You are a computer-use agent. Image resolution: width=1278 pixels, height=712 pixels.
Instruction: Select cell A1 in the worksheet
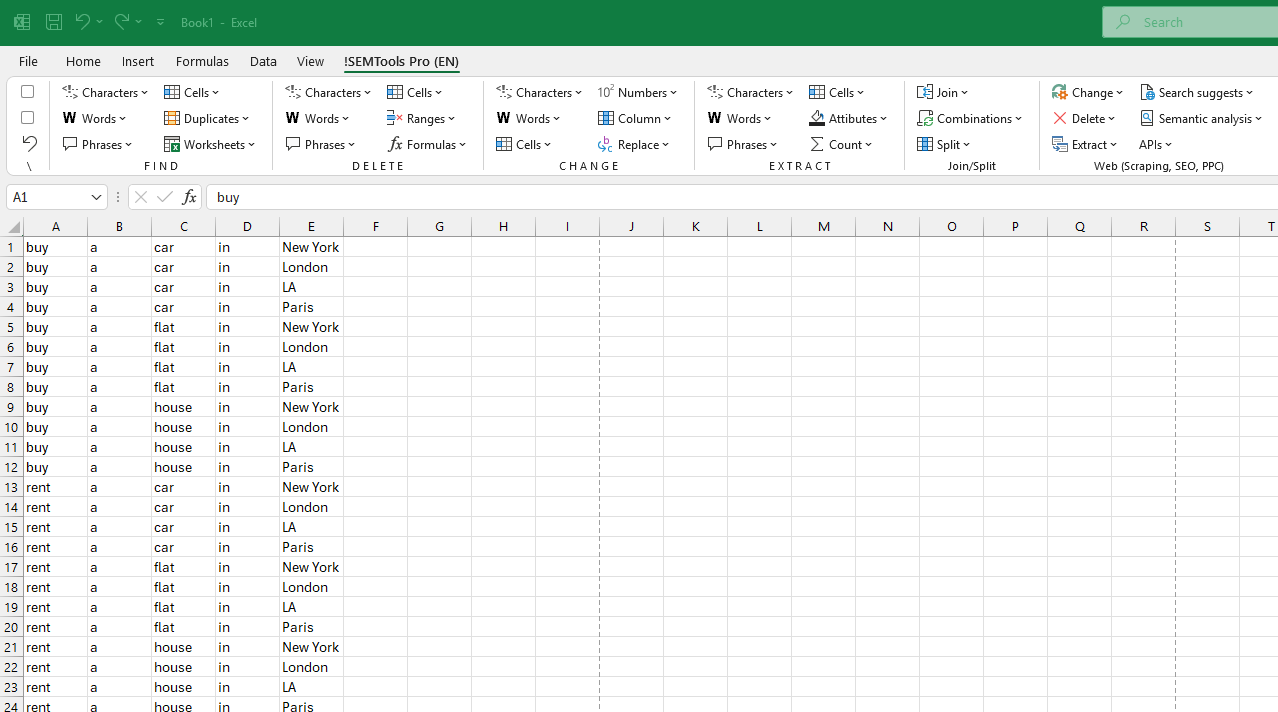click(56, 246)
